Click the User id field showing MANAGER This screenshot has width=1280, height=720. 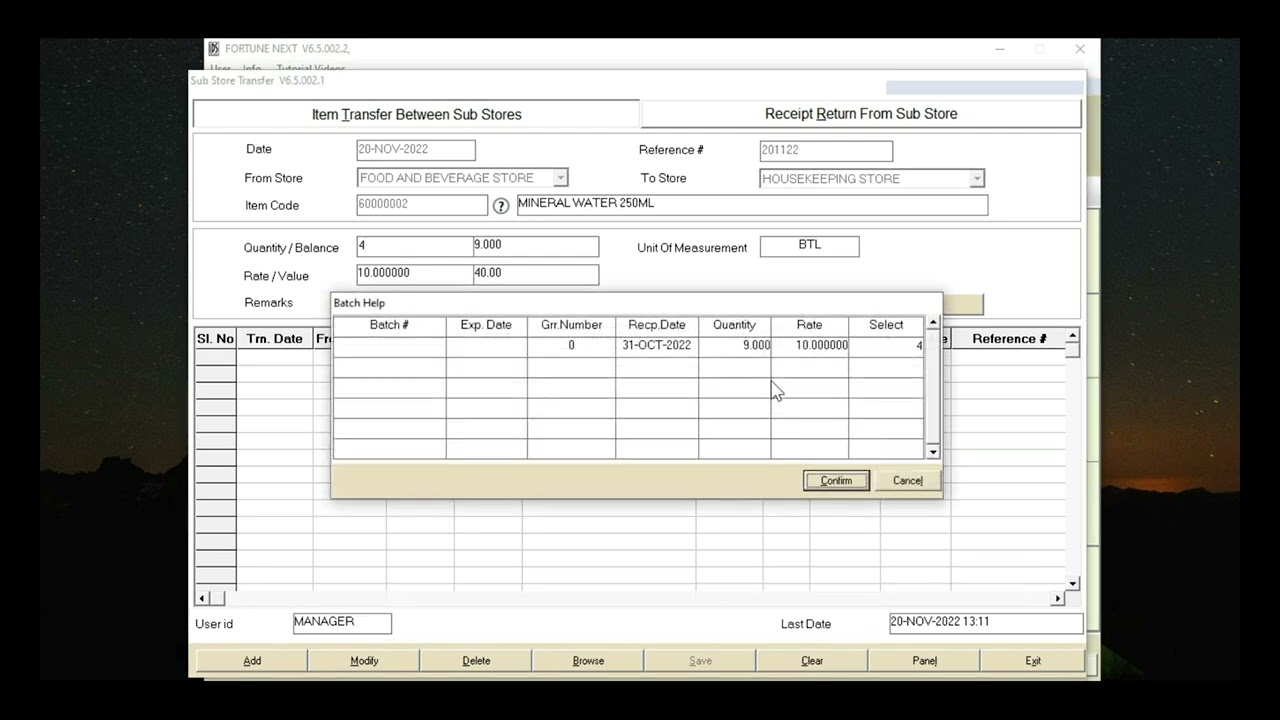342,623
